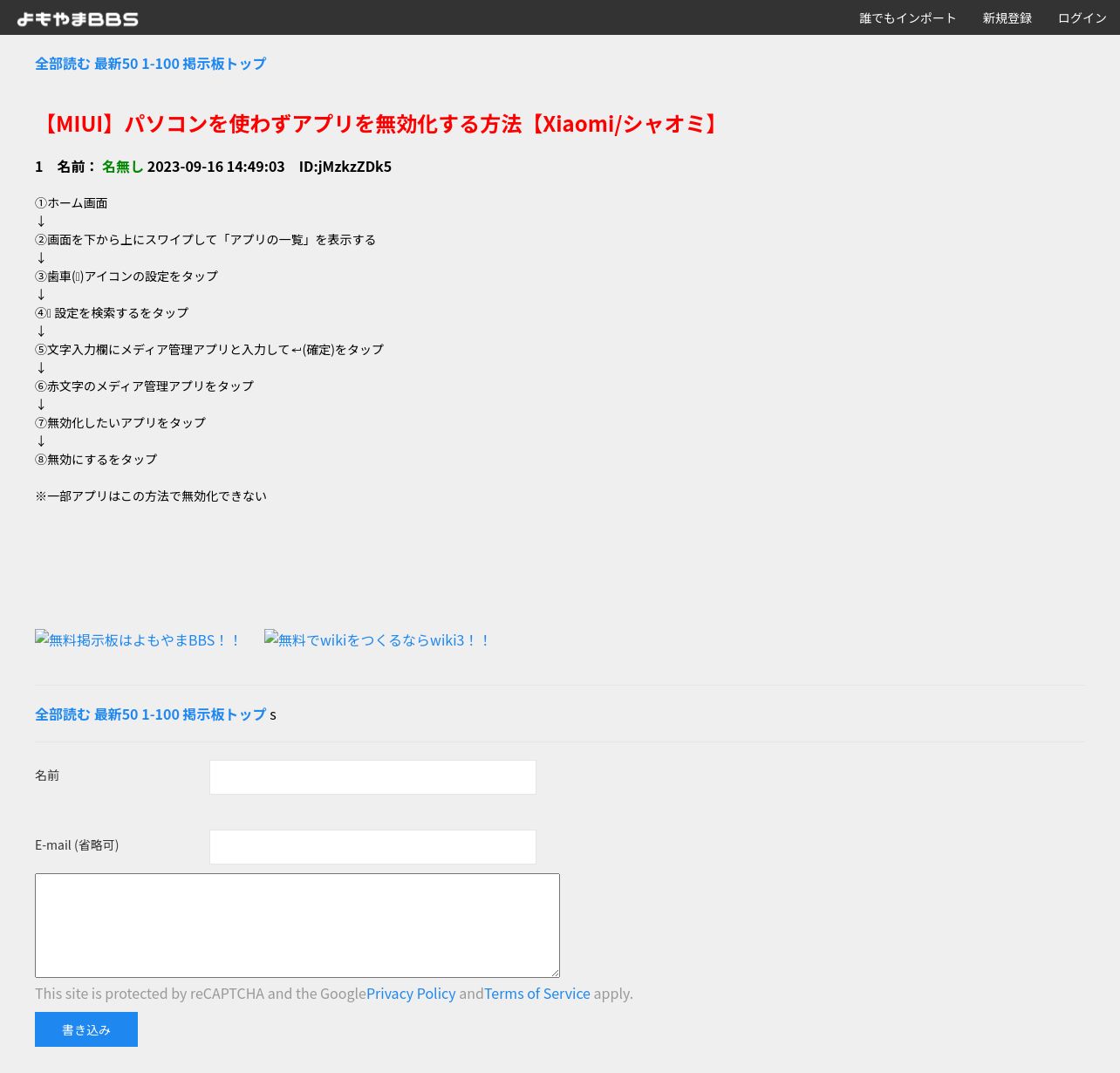Click the green poster name 名無し

coord(122,167)
